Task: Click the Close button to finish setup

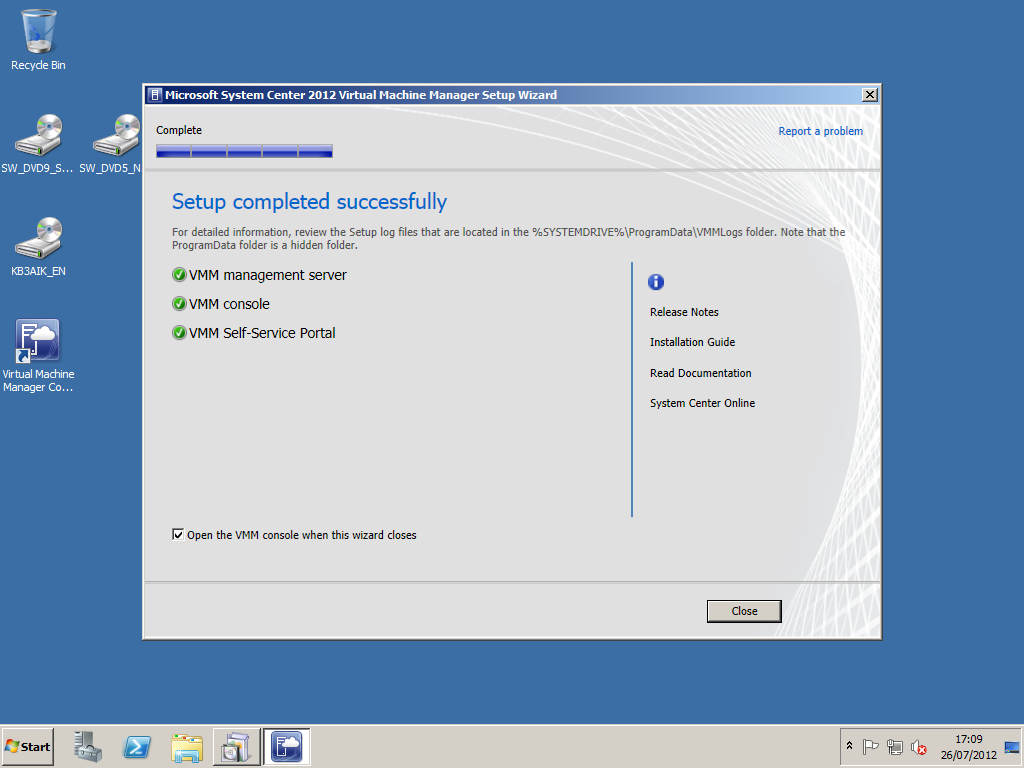Action: click(744, 611)
